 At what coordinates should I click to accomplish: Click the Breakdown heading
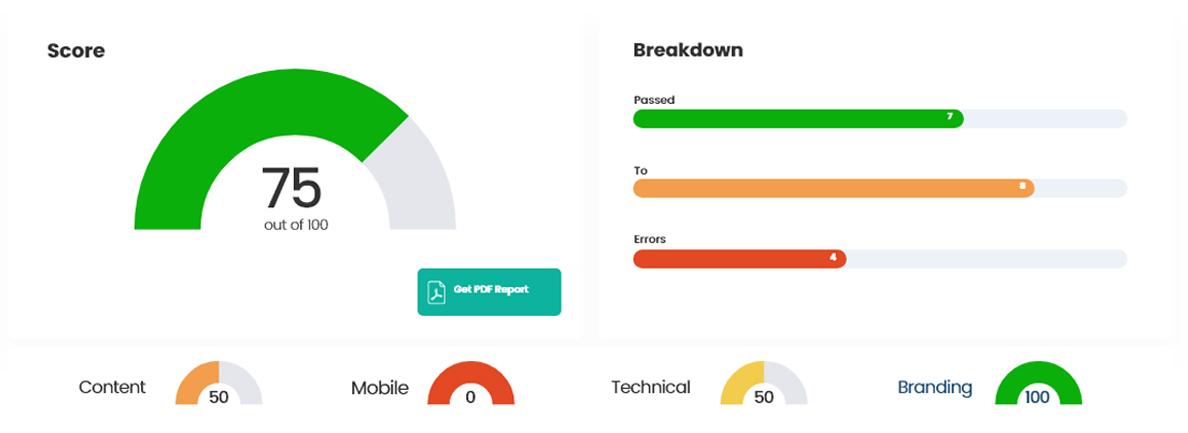point(687,50)
